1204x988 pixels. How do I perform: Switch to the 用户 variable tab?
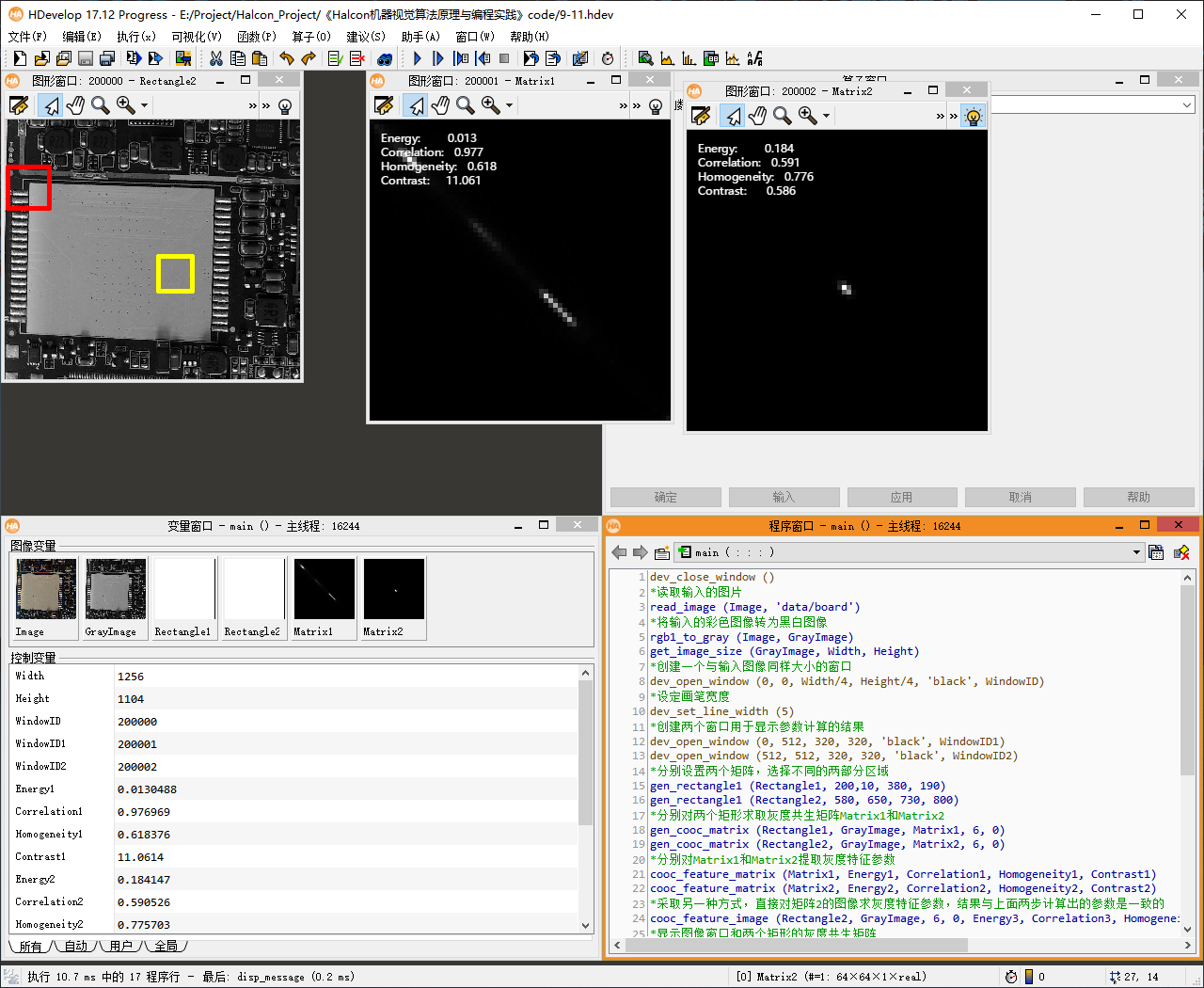[120, 946]
